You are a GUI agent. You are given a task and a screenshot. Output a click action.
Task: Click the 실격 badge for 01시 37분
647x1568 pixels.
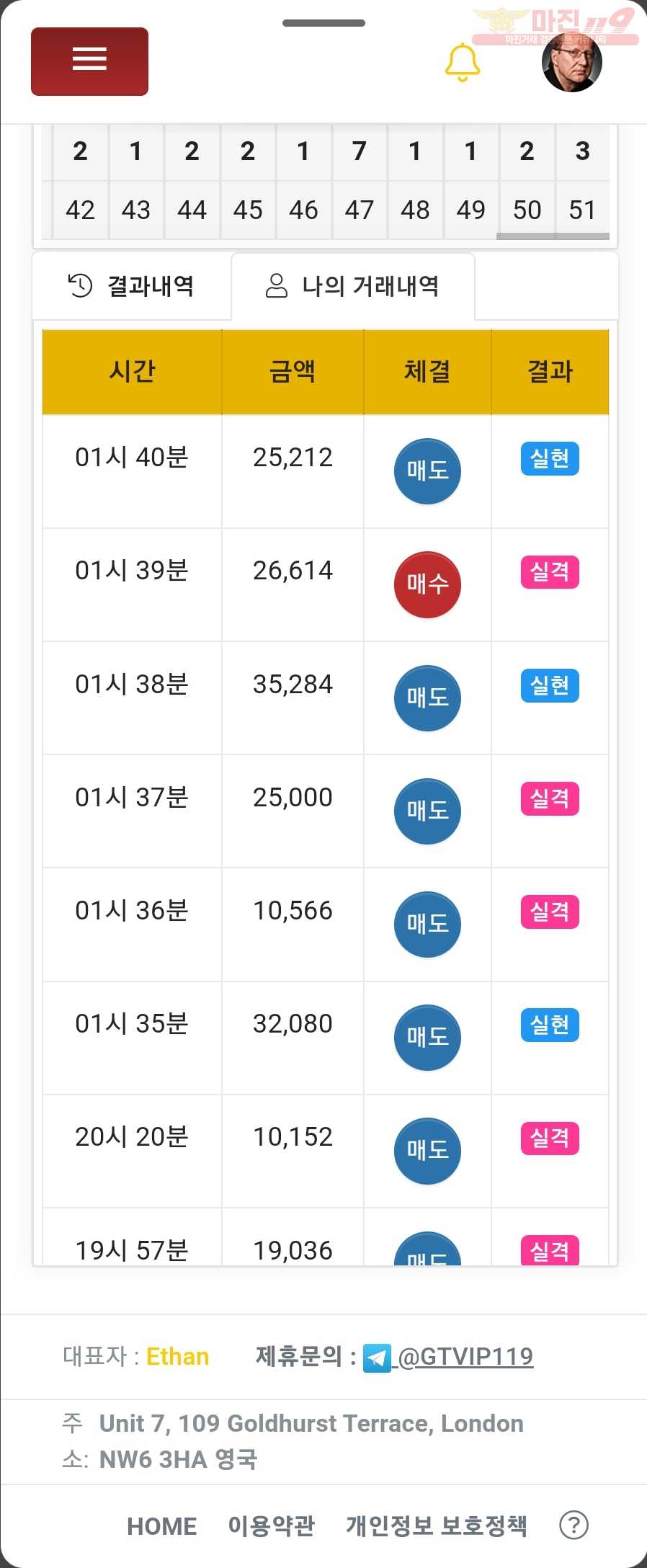click(x=550, y=798)
